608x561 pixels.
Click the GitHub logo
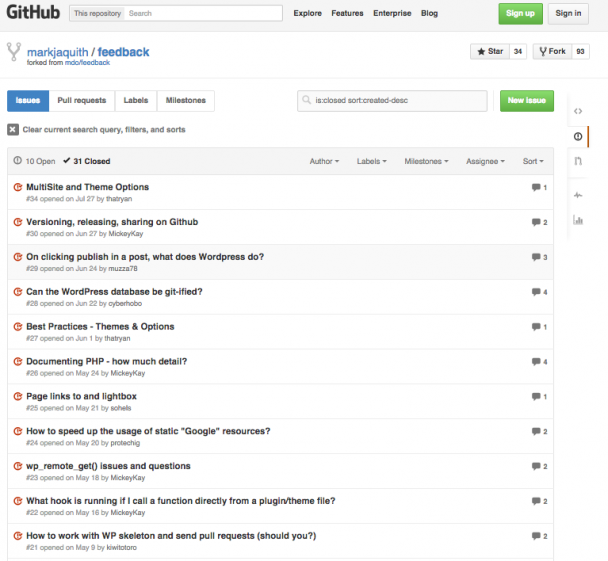tap(33, 12)
